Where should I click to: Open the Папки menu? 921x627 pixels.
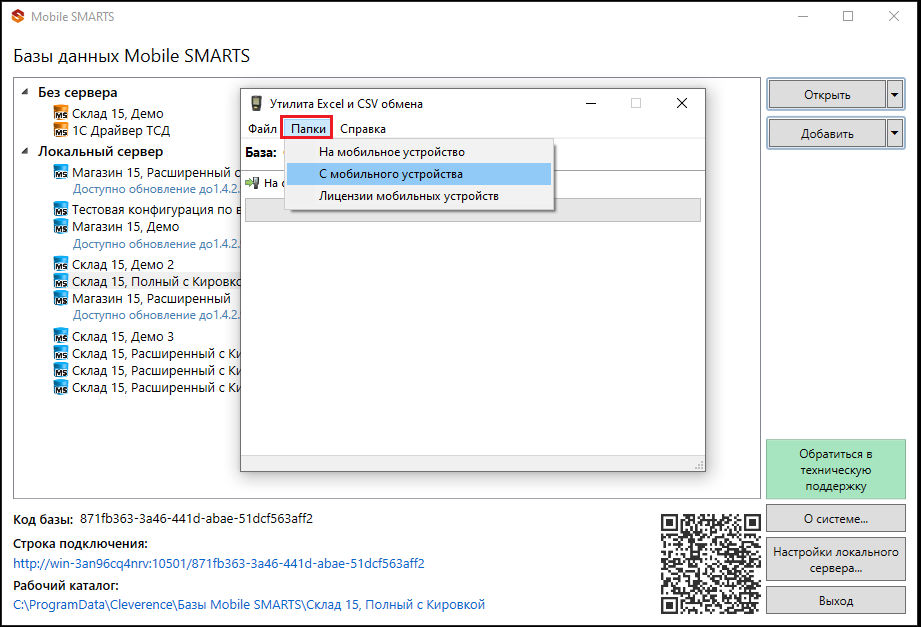tap(308, 129)
